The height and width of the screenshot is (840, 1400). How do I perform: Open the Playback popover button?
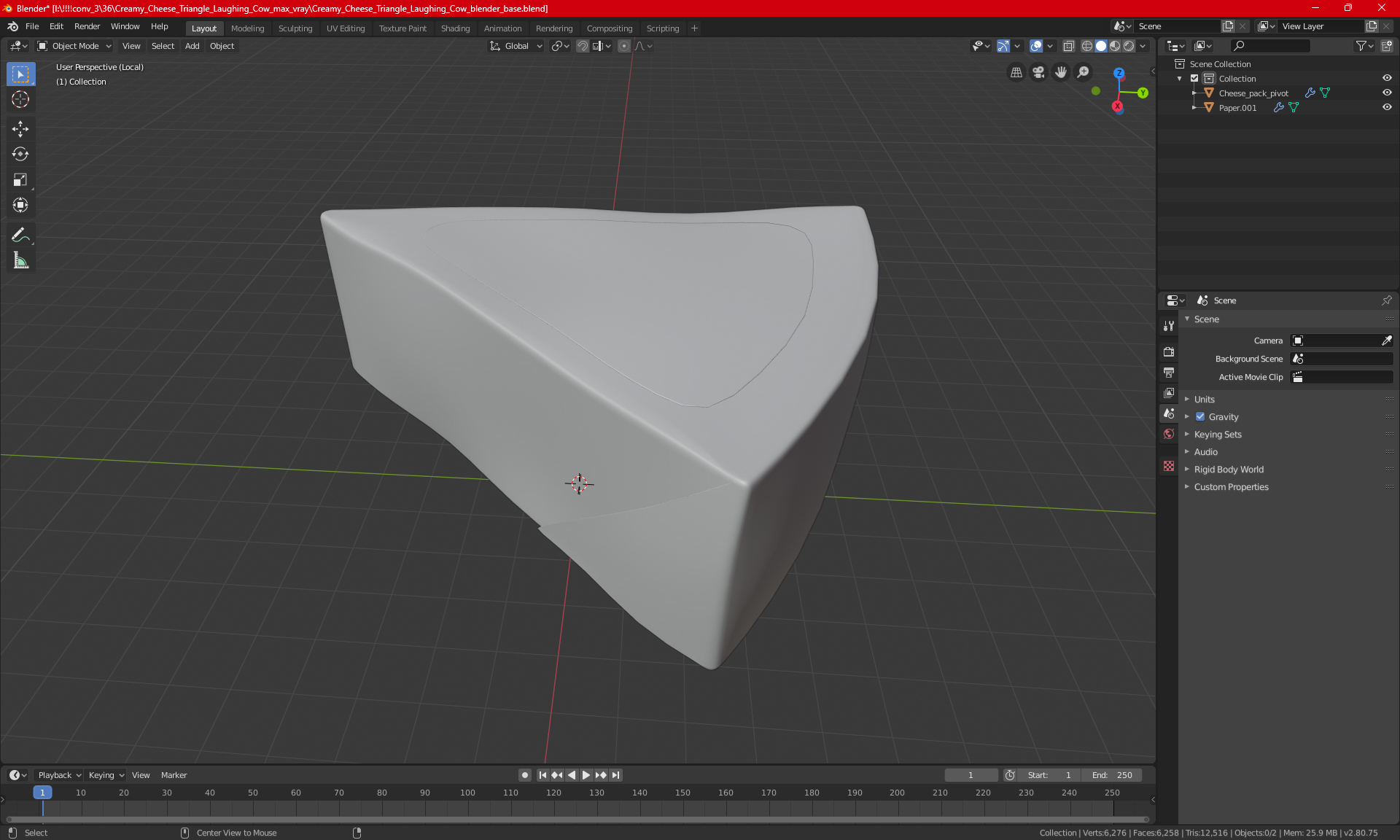[x=59, y=775]
